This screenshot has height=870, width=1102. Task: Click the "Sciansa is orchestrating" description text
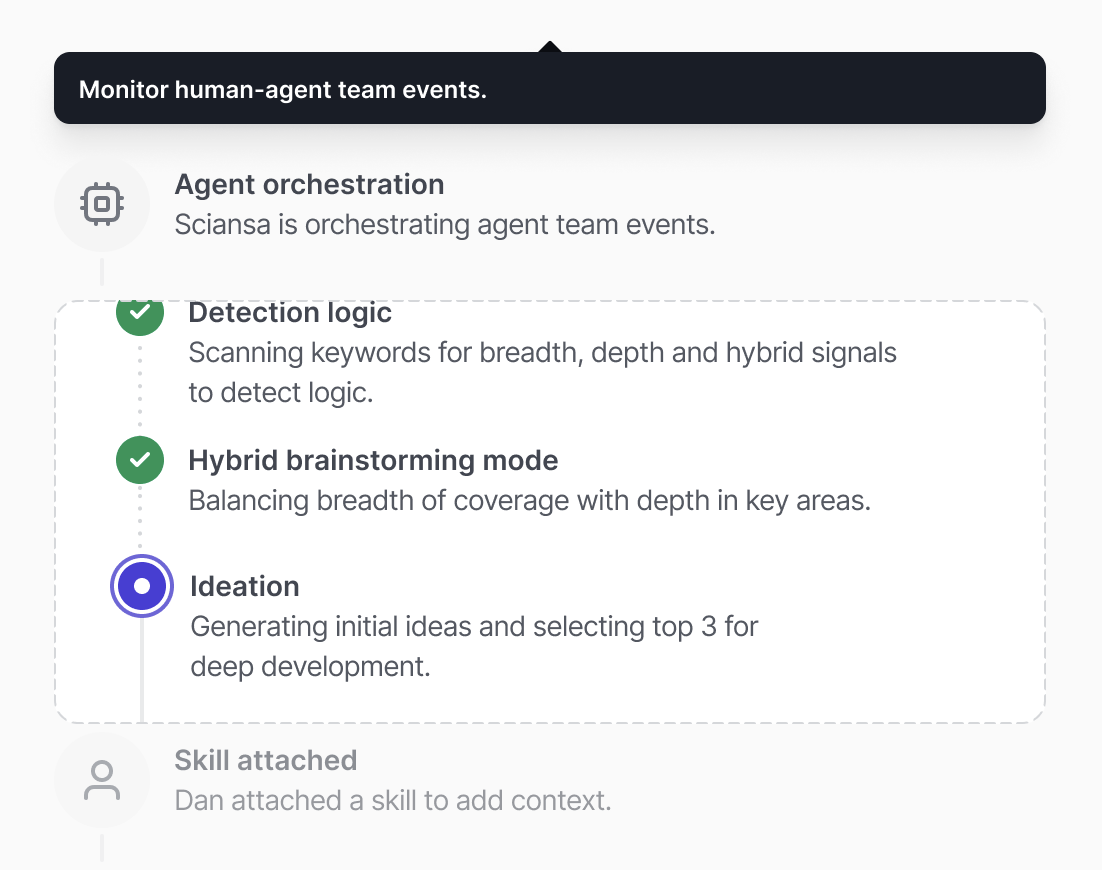(445, 225)
